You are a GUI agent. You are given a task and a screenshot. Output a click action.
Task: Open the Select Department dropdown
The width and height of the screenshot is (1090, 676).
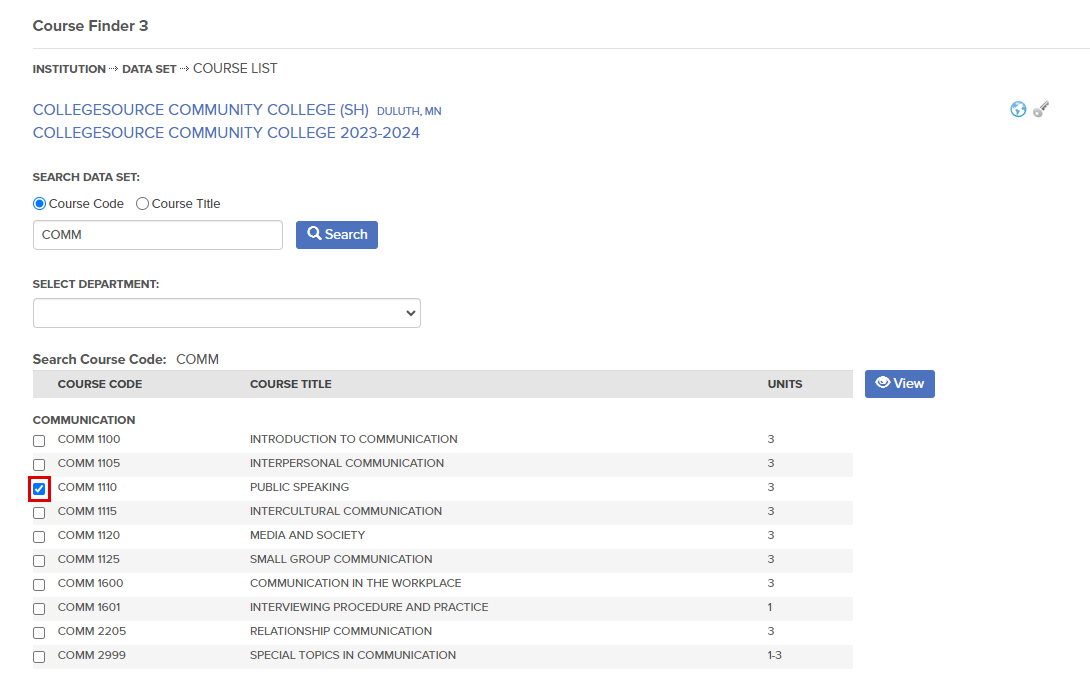click(227, 313)
